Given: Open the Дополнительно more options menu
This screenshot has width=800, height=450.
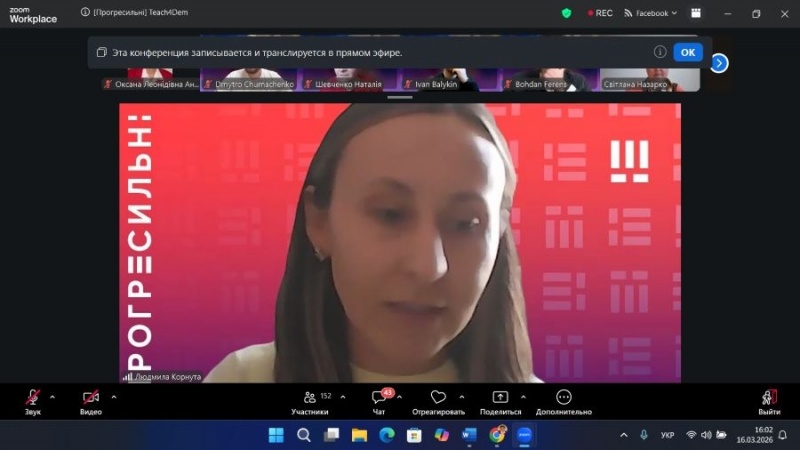Looking at the screenshot, I should point(563,397).
